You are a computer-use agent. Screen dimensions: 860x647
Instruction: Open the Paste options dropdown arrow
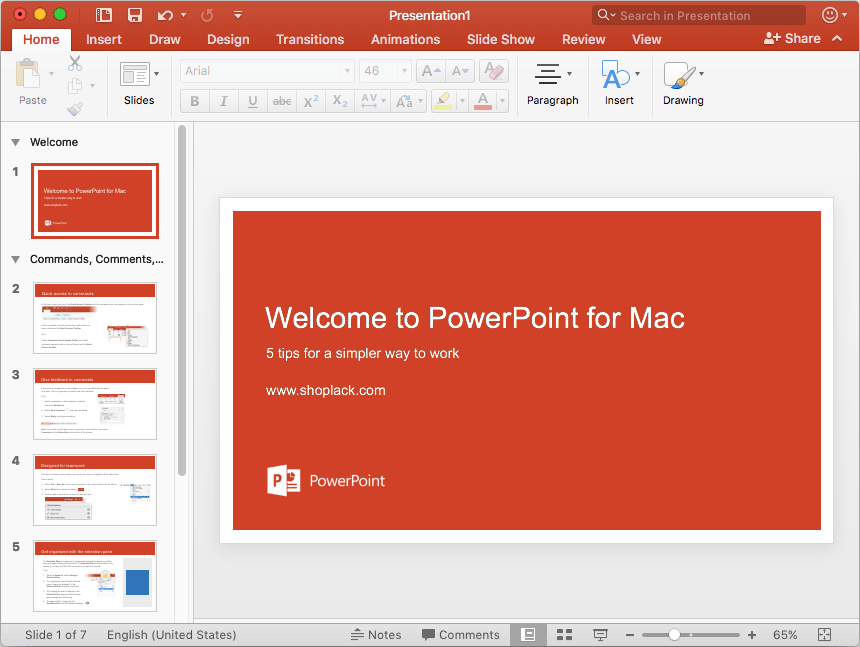pyautogui.click(x=51, y=73)
